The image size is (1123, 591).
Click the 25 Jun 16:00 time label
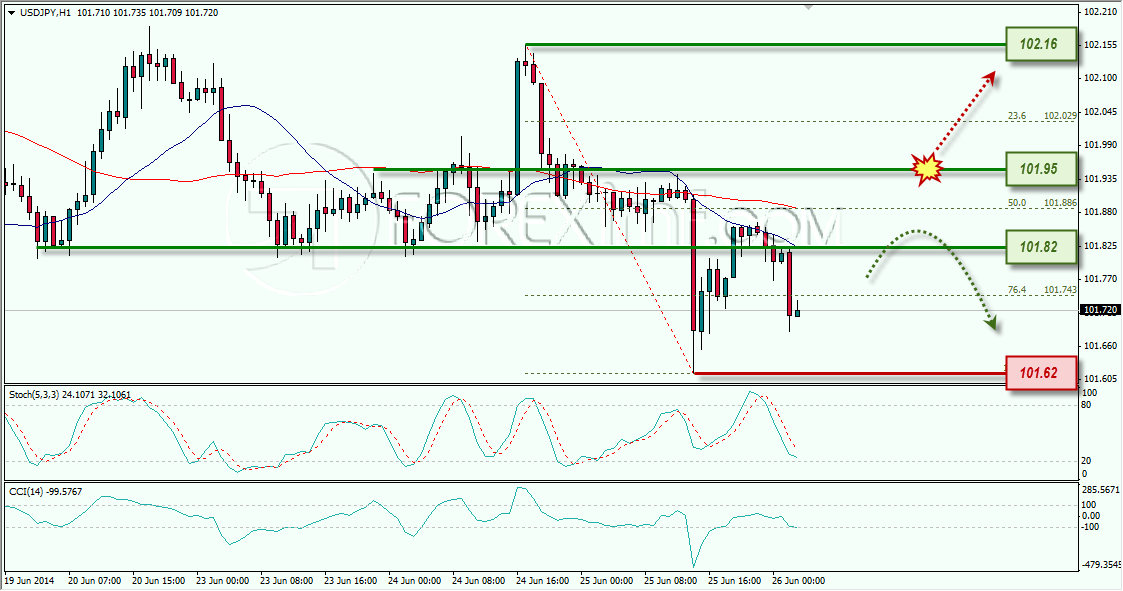pyautogui.click(x=735, y=580)
